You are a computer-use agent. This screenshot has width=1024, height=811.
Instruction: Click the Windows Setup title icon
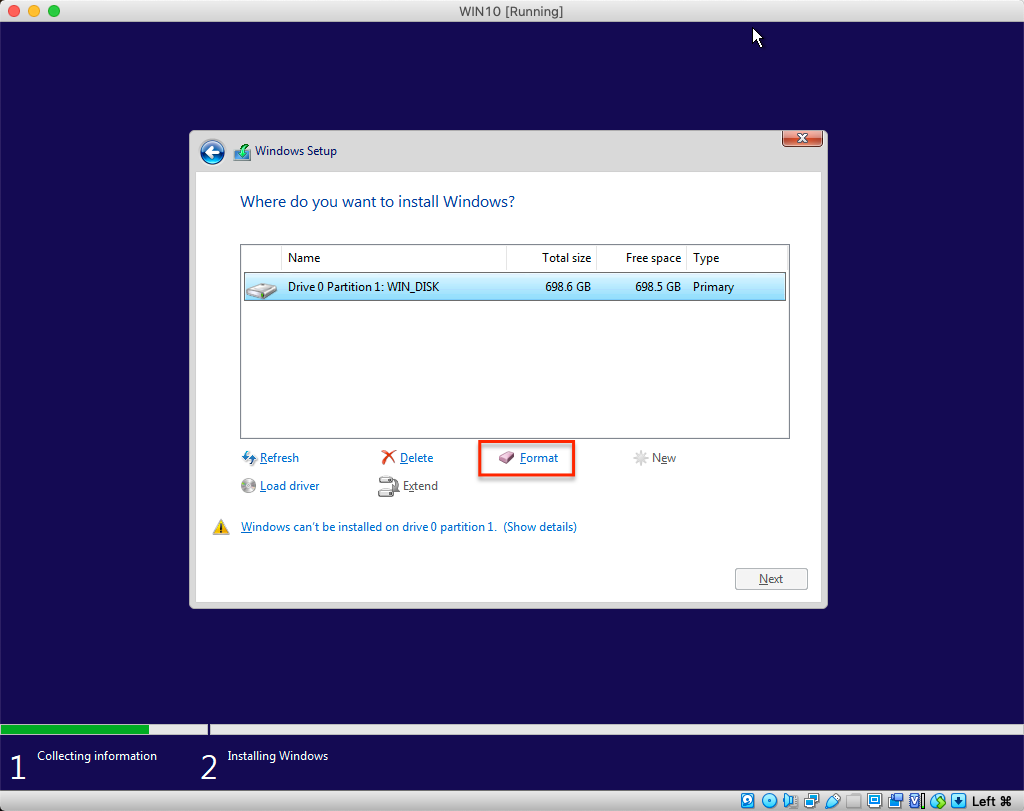coord(242,151)
